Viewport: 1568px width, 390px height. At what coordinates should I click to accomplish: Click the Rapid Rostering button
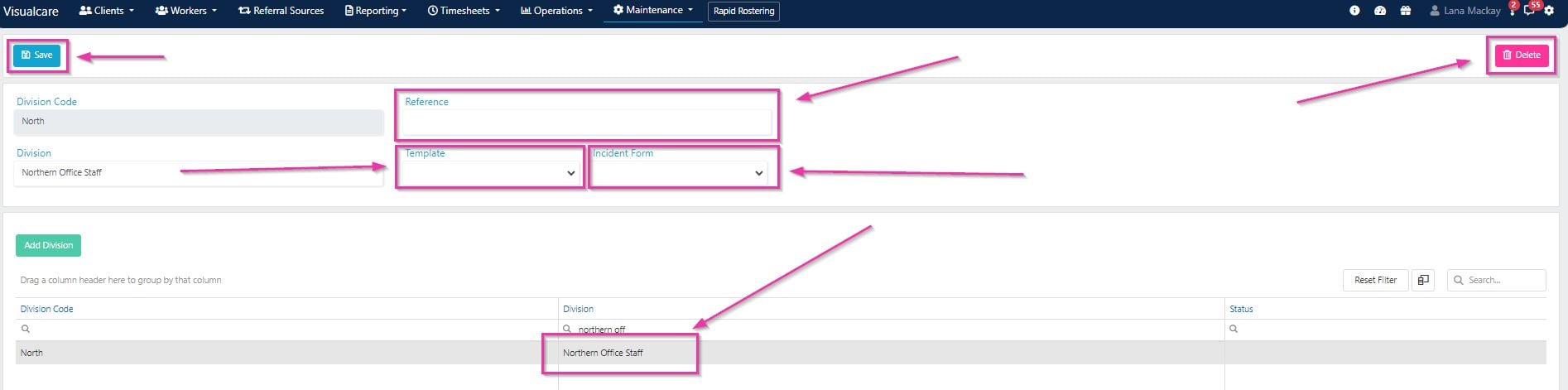coord(743,11)
